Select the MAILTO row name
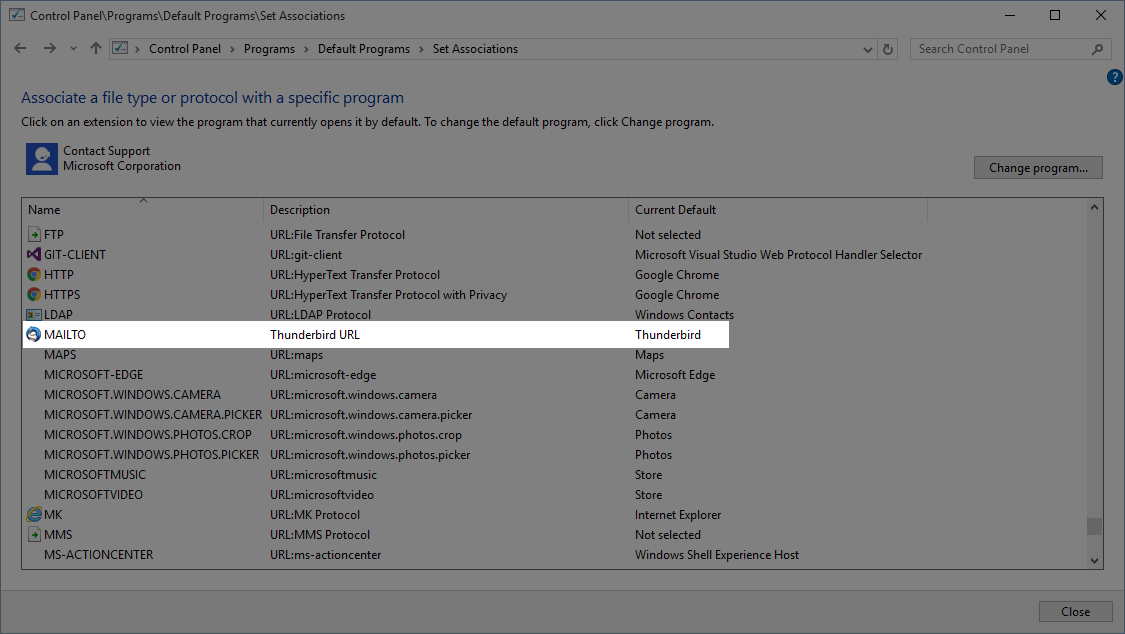Image resolution: width=1125 pixels, height=634 pixels. coord(65,335)
